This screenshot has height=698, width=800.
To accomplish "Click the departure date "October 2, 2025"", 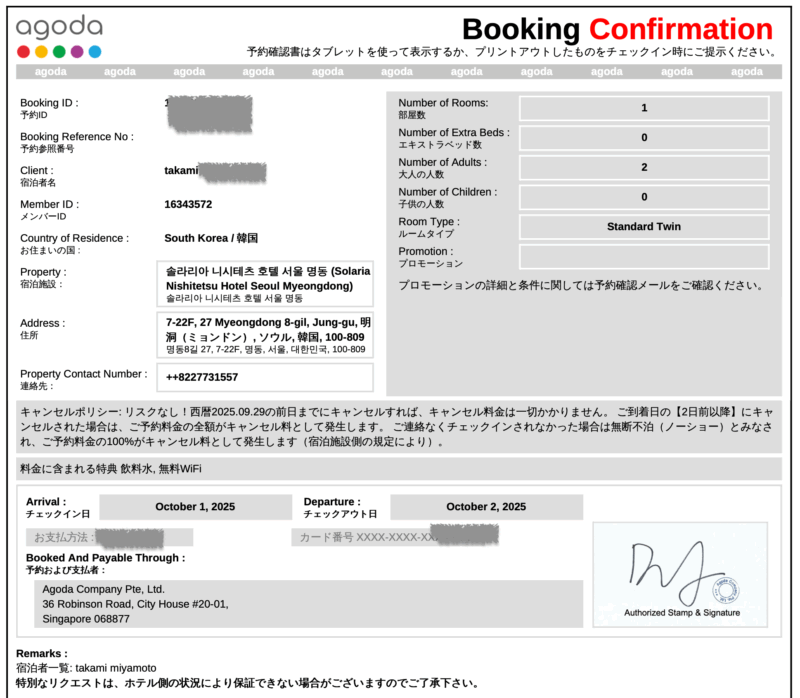I will (486, 507).
